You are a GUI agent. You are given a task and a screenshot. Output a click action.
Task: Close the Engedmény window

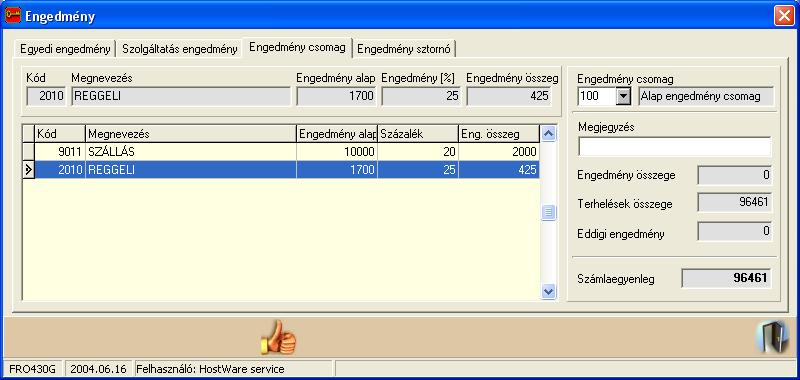pyautogui.click(x=784, y=16)
